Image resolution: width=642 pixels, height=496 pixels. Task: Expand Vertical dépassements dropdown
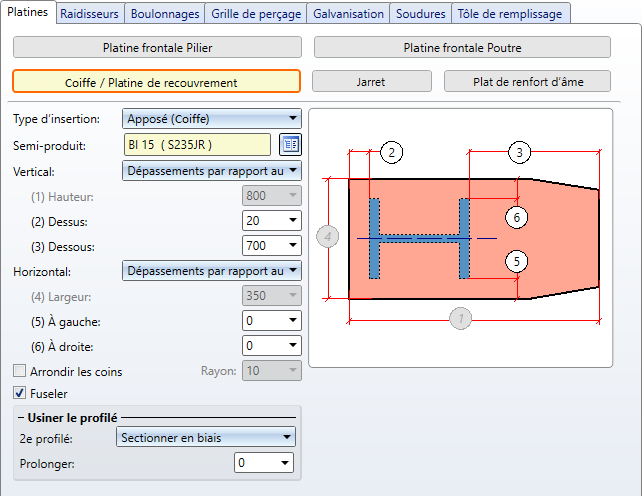[211, 171]
